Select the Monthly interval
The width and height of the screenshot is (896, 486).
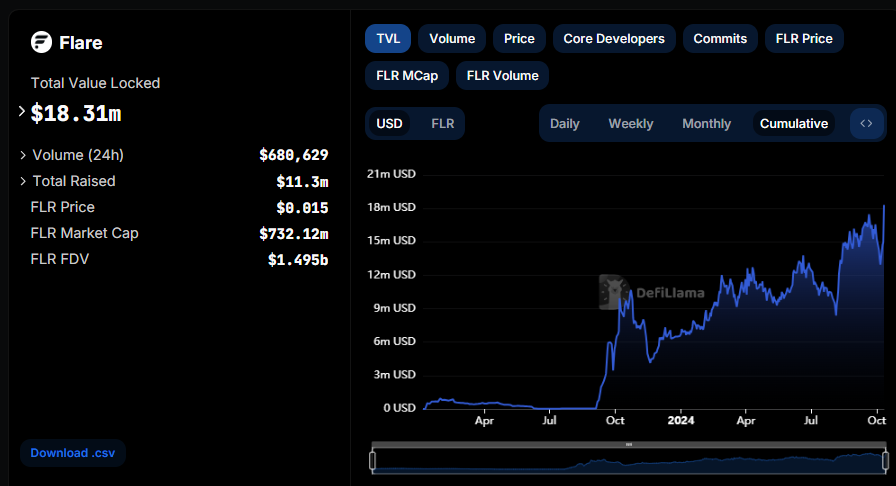click(x=706, y=124)
